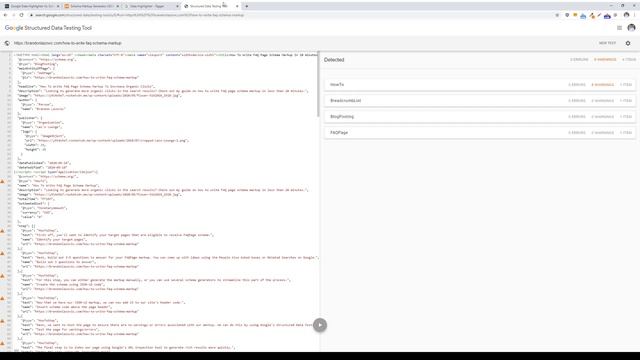Viewport: 640px width, 360px height.
Task: Expand the HowTo detected result row
Action: point(480,84)
